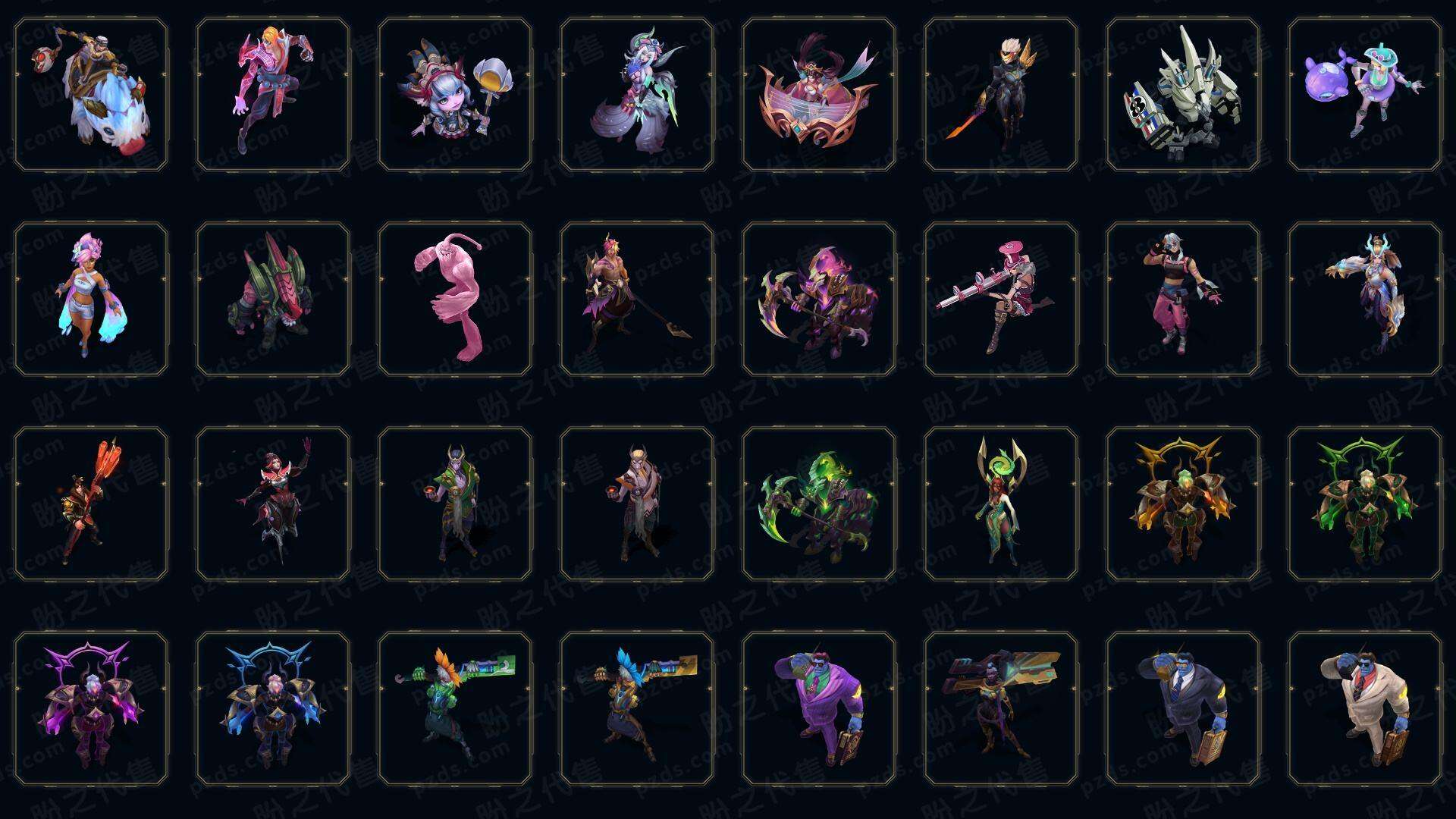Choose the purple whale companion skin

point(1365,95)
